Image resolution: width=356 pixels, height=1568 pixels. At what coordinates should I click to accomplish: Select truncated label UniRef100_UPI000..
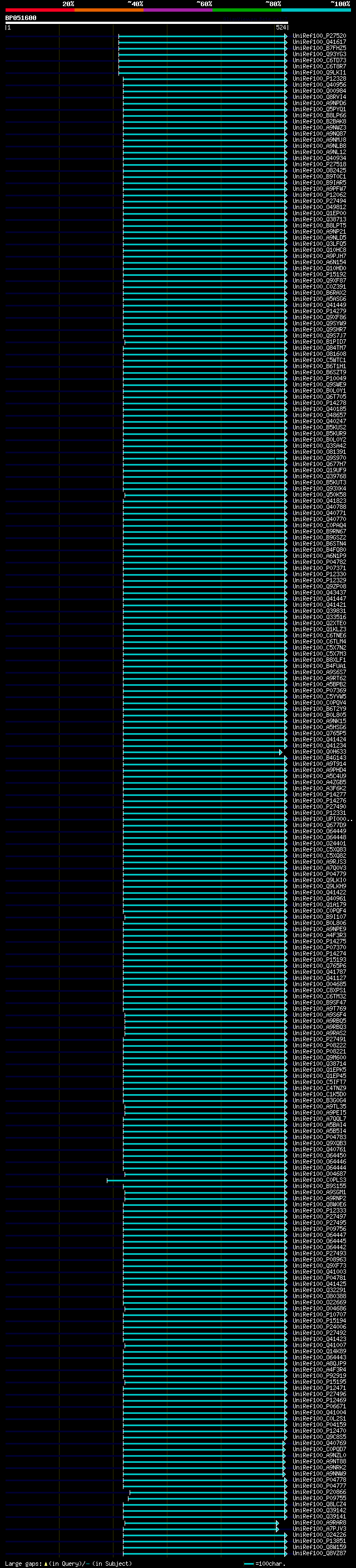click(322, 819)
